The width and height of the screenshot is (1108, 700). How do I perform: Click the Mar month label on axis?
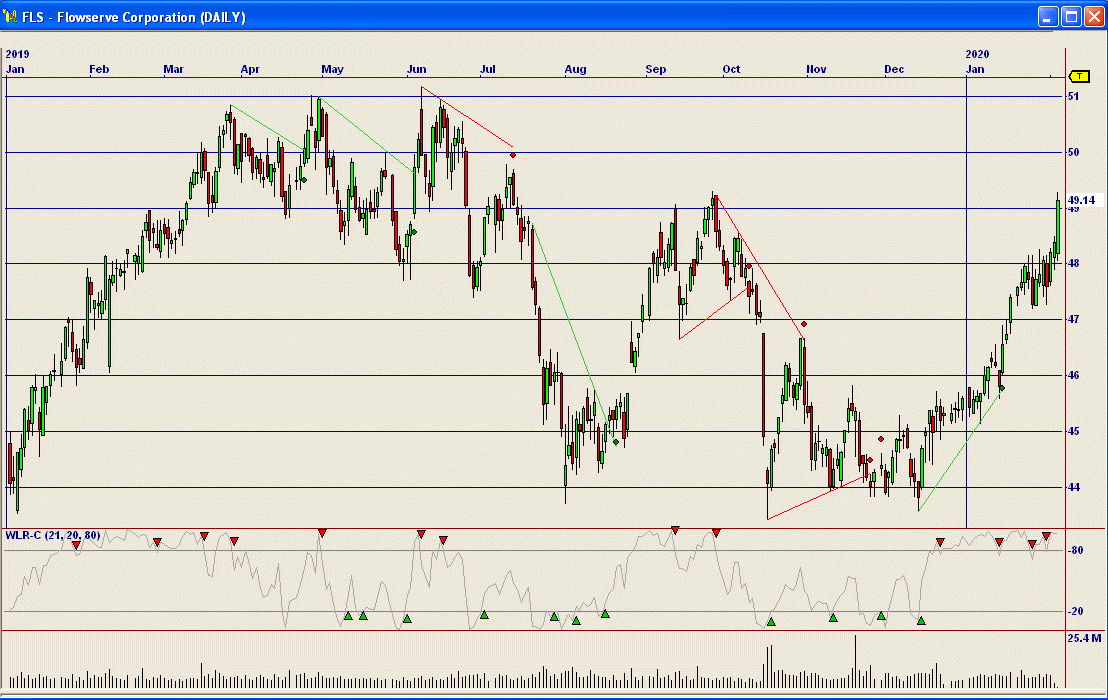[173, 69]
